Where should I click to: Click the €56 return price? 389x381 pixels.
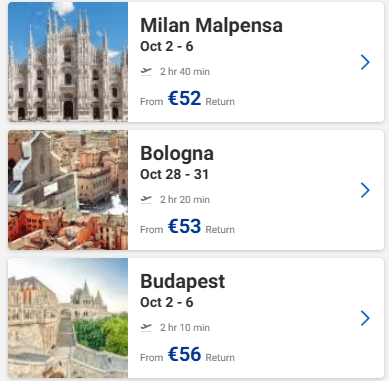tap(185, 354)
